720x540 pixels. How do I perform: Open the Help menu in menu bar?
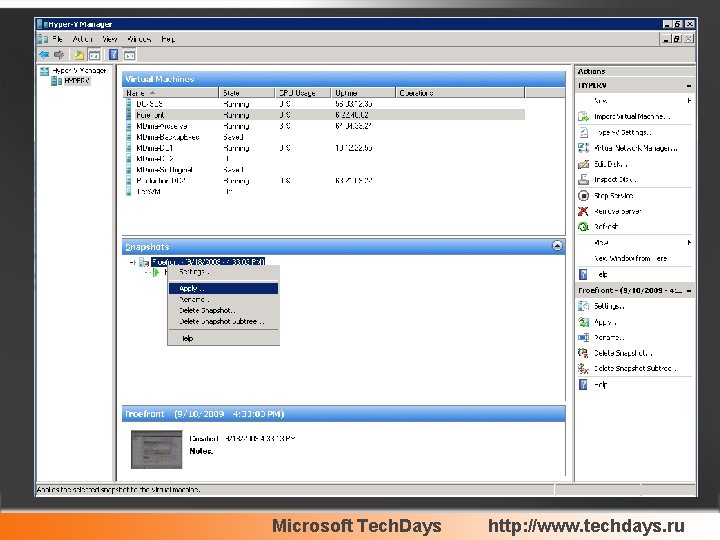click(168, 39)
